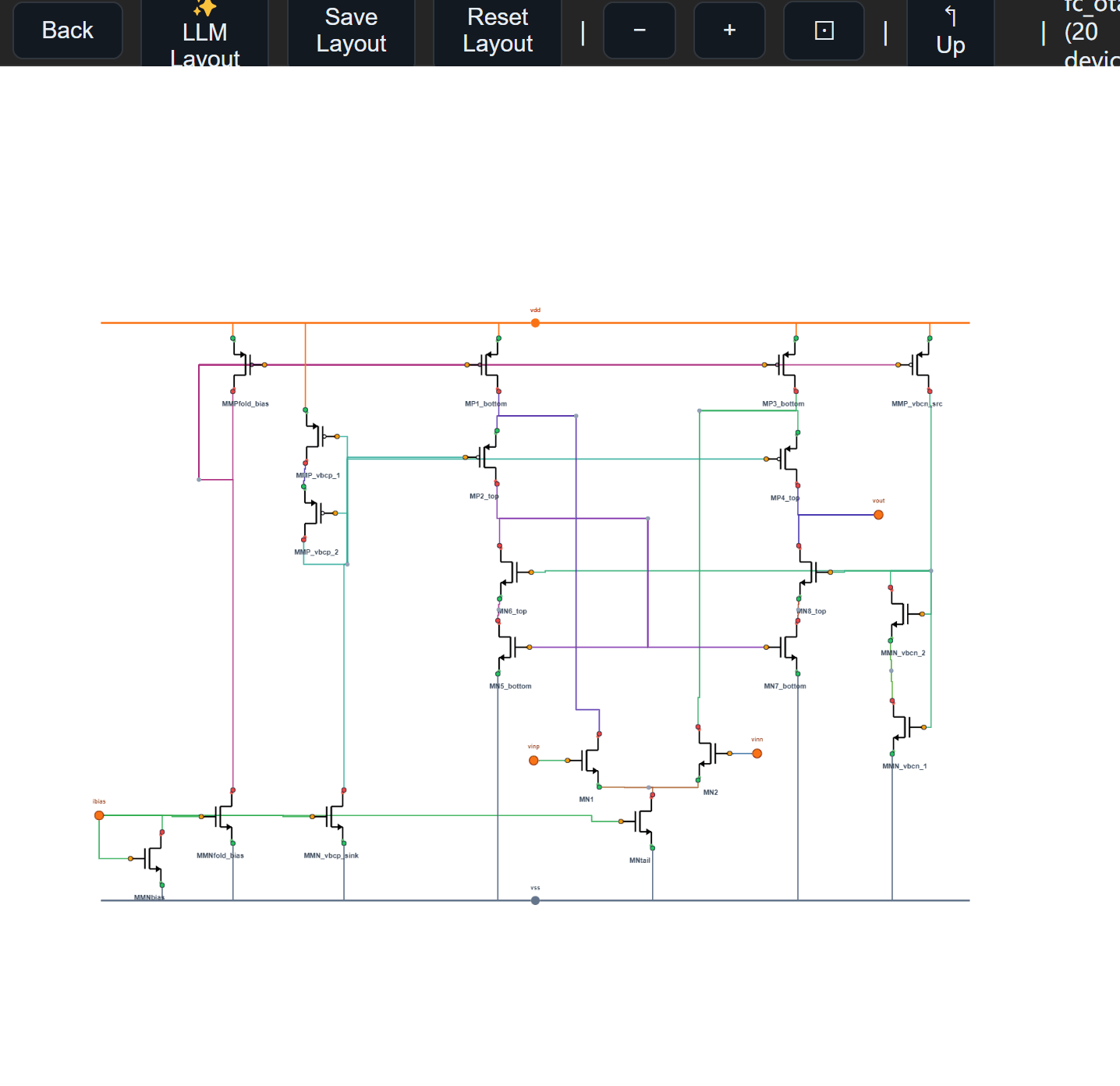Select the MMP_vbcp_1 transistor
The image size is (1120, 1086).
[319, 436]
